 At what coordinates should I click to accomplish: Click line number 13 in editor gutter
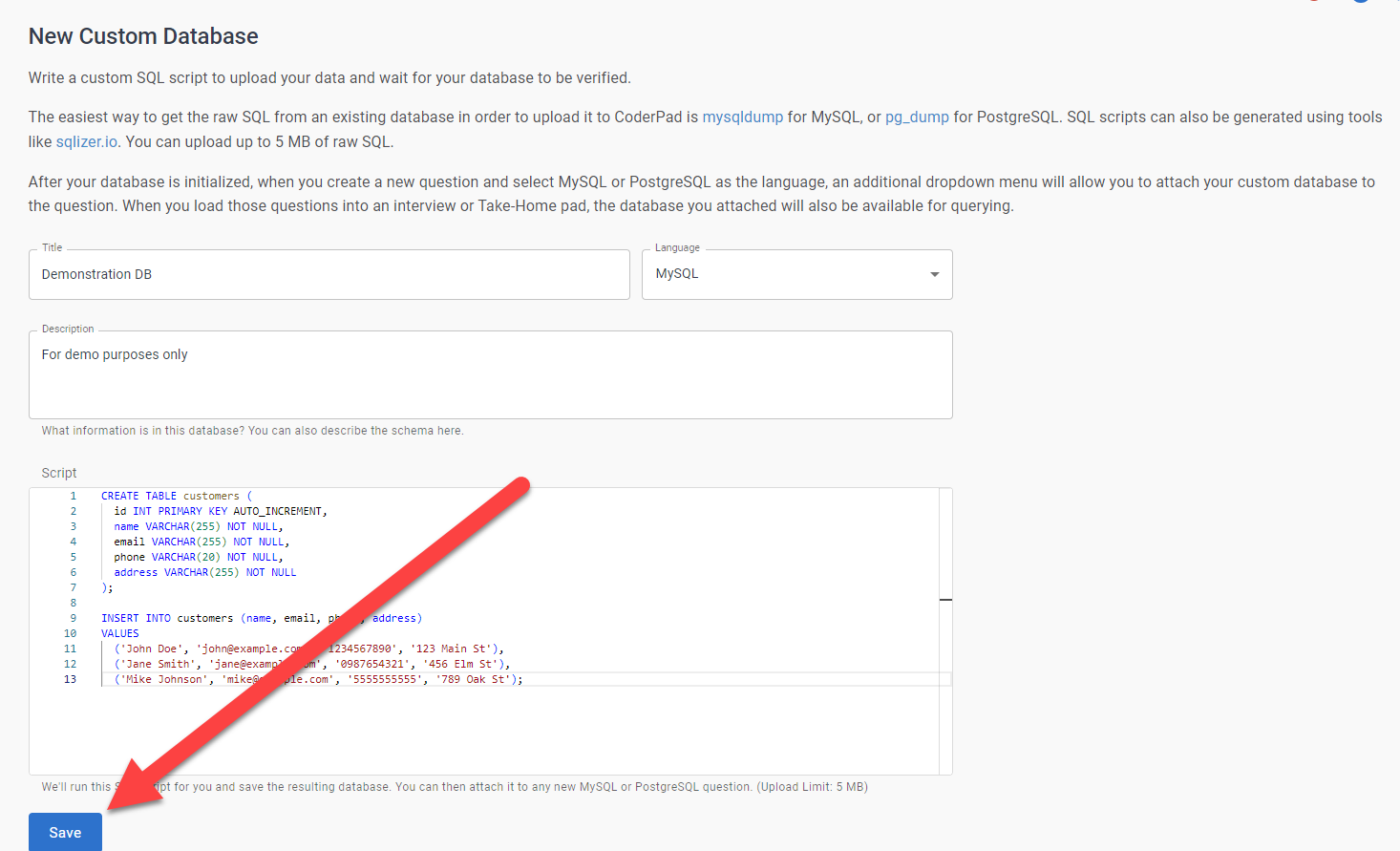tap(70, 680)
